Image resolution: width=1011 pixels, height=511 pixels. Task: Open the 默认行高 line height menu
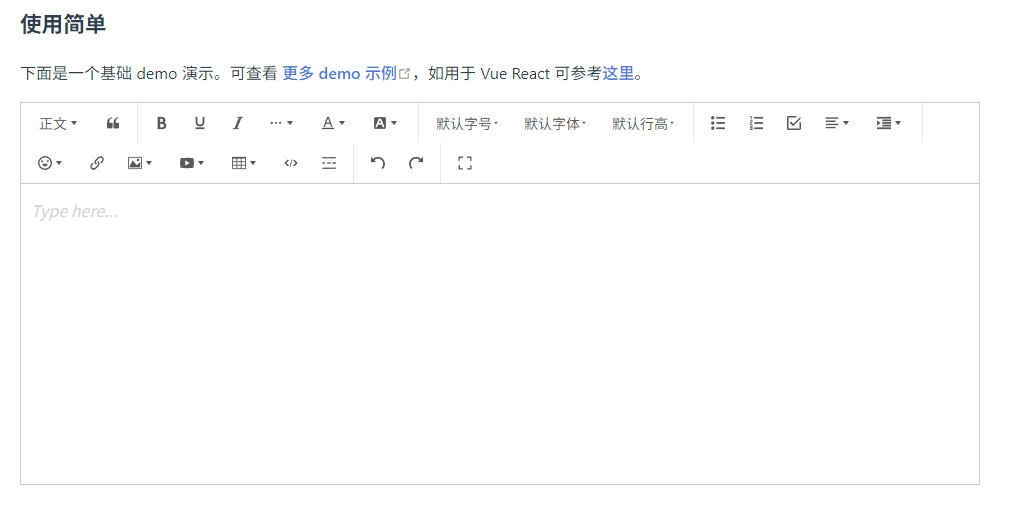[x=643, y=123]
